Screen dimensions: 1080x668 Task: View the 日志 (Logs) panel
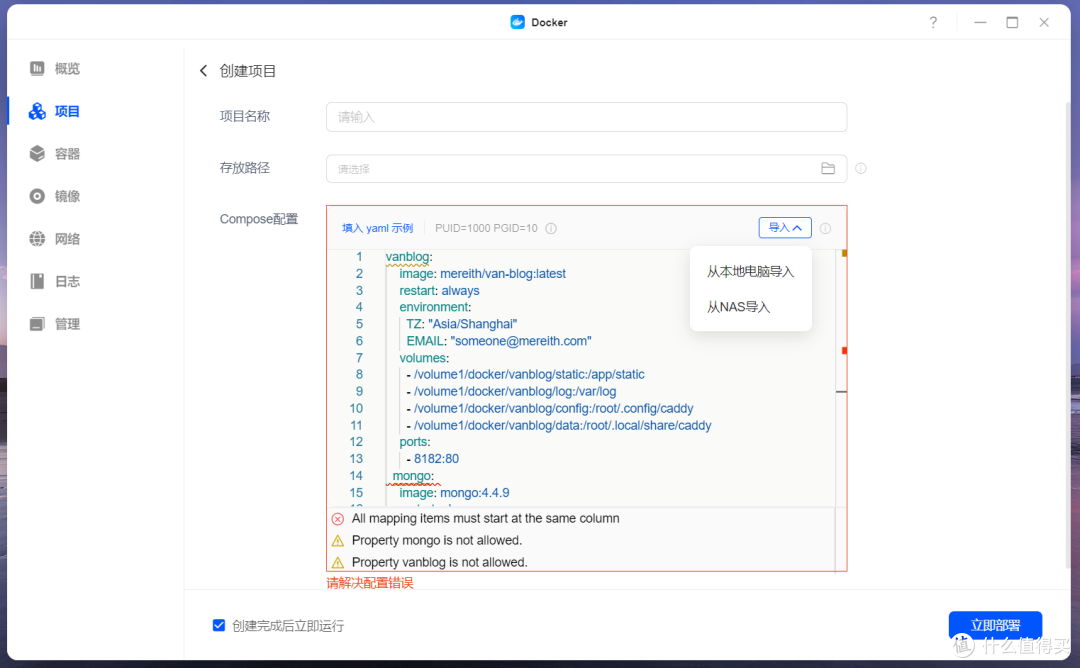click(55, 281)
